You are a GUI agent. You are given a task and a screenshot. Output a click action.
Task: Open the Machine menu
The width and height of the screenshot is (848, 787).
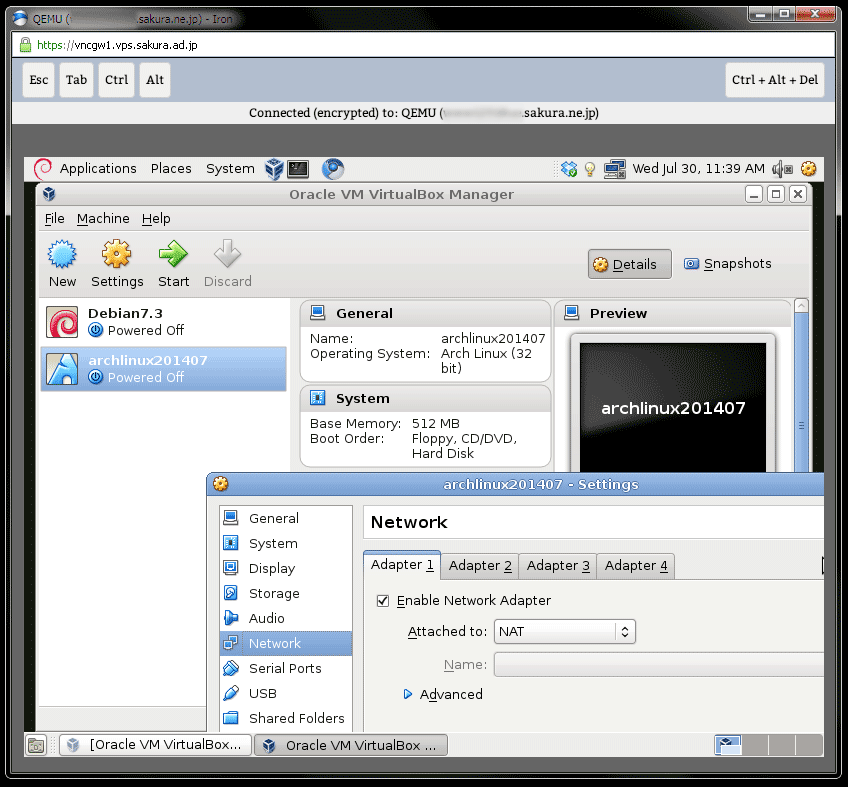click(103, 219)
